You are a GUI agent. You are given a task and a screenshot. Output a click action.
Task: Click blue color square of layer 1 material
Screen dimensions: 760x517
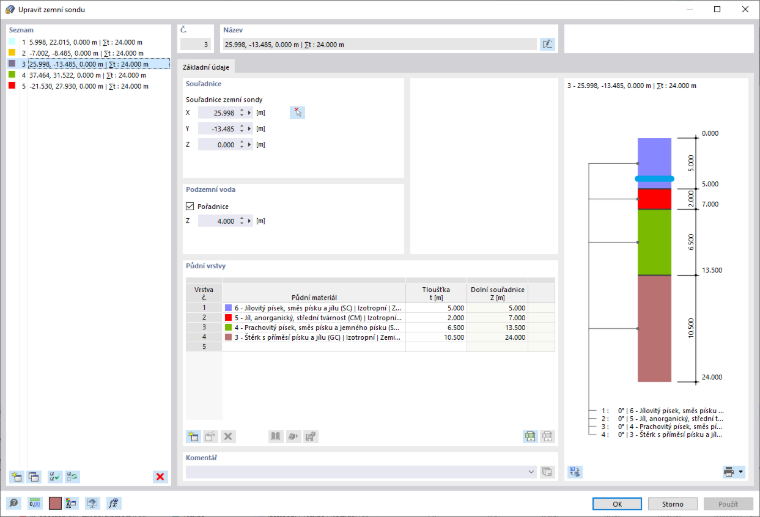pos(228,308)
